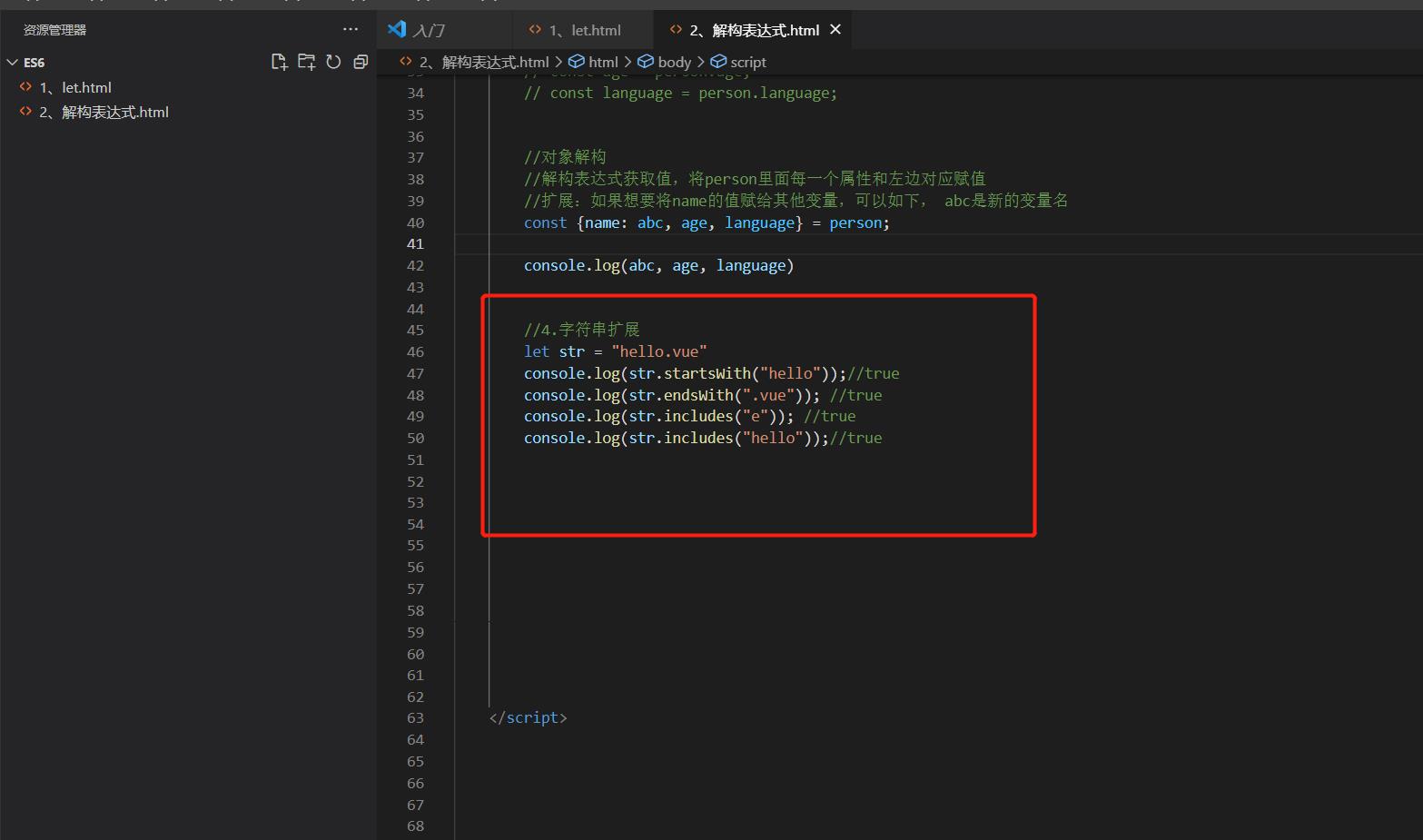The width and height of the screenshot is (1423, 840).
Task: Click the file name breadcrumb 2、解构表达式.html
Action: click(484, 62)
